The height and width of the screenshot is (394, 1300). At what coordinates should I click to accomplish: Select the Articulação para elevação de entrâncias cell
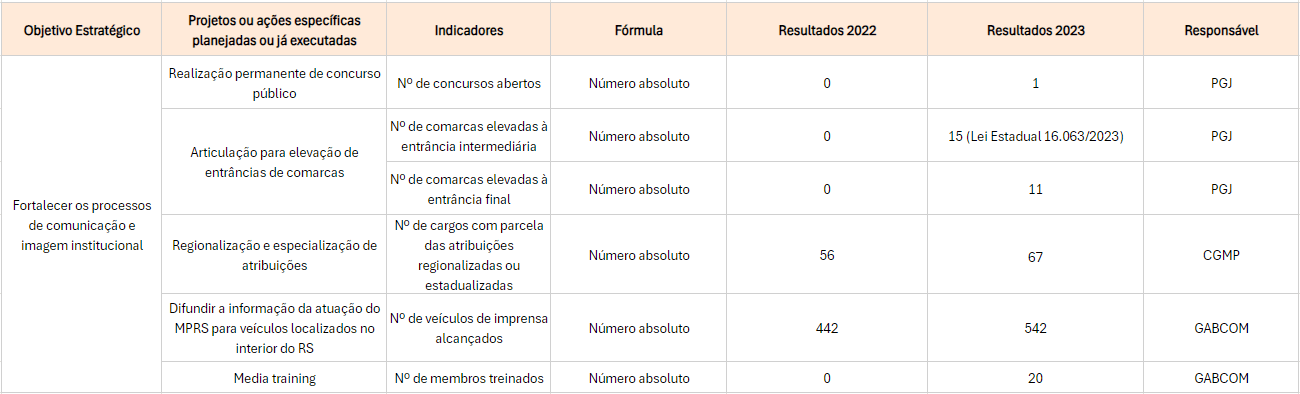pos(273,162)
